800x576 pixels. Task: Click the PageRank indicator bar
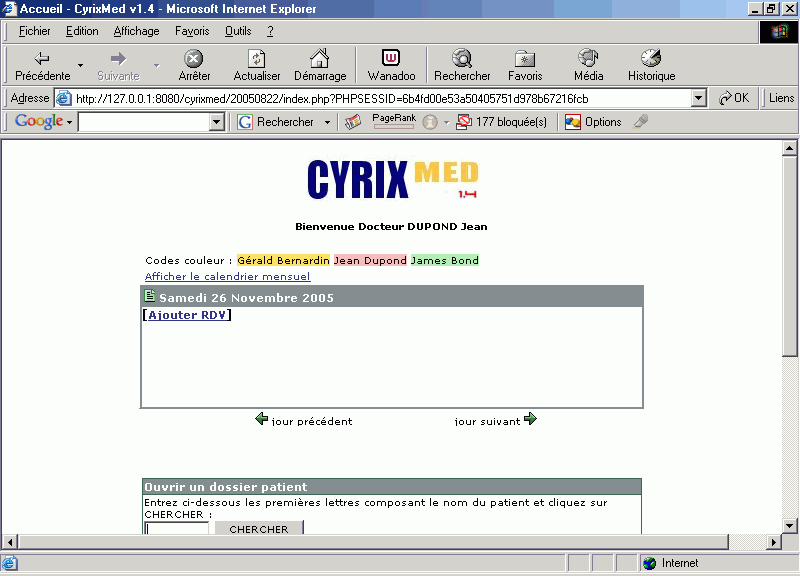coord(393,127)
